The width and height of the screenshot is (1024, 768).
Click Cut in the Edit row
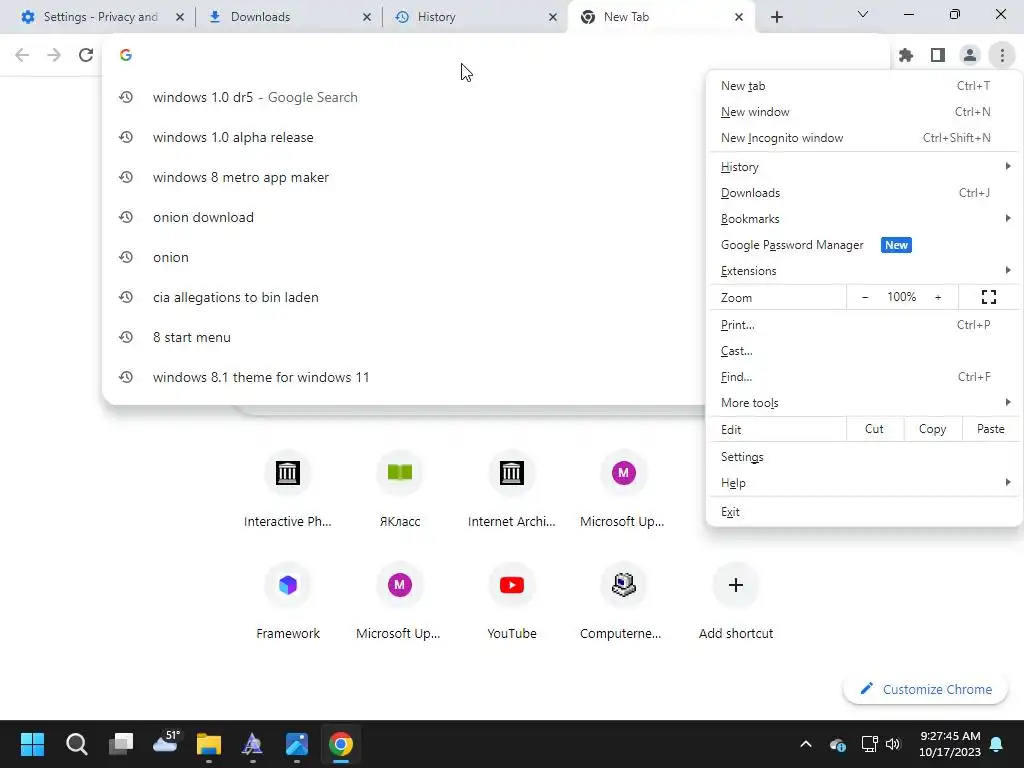(874, 429)
